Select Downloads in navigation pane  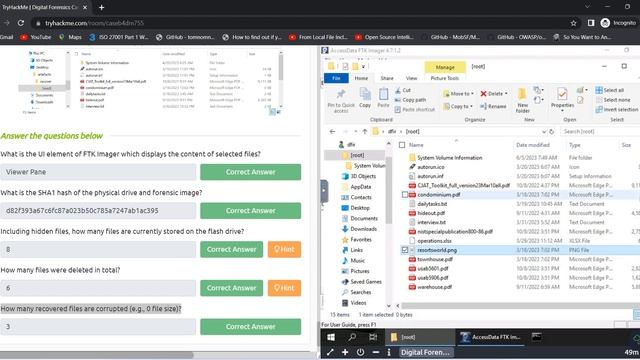tap(359, 229)
